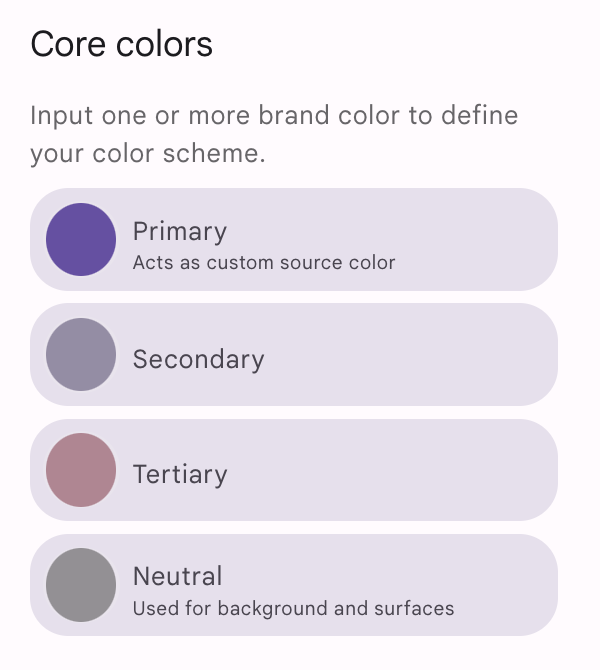
Task: Click the 'your color scheme.' text line
Action: point(147,155)
